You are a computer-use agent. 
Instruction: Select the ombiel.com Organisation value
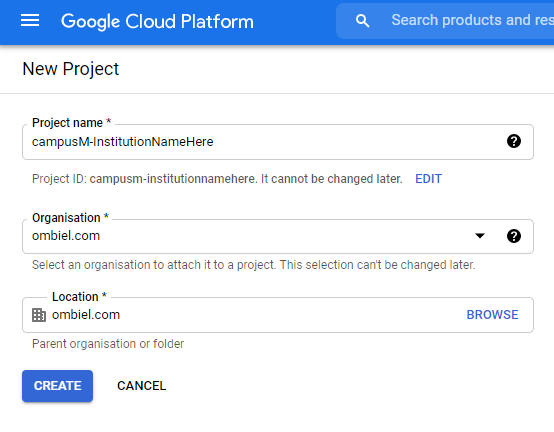coord(66,236)
